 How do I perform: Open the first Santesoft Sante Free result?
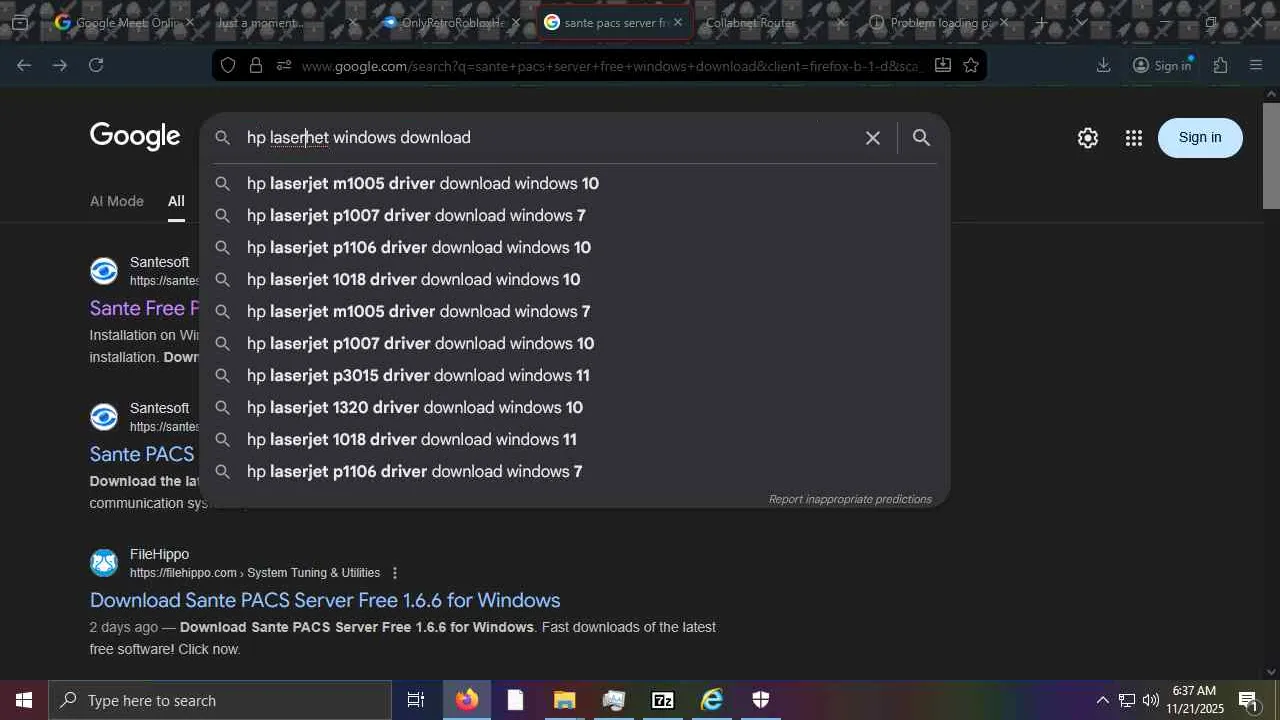pos(144,308)
